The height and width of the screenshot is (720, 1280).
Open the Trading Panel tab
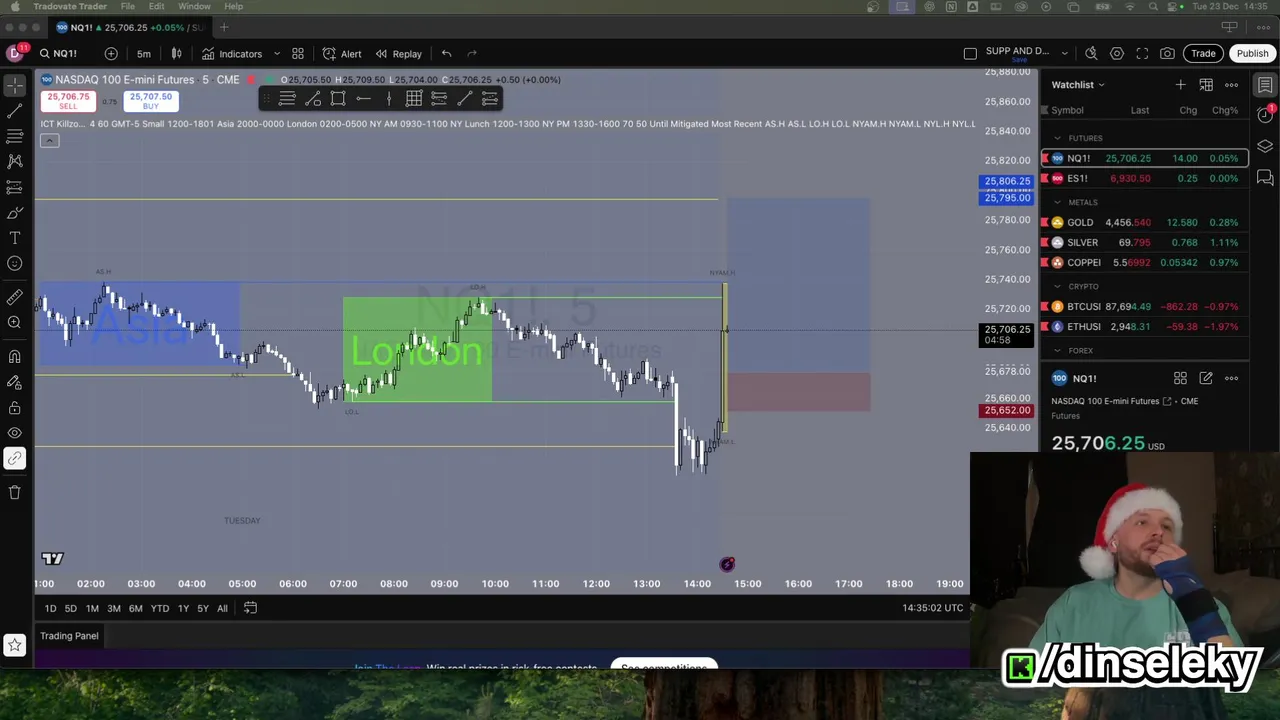click(x=69, y=636)
